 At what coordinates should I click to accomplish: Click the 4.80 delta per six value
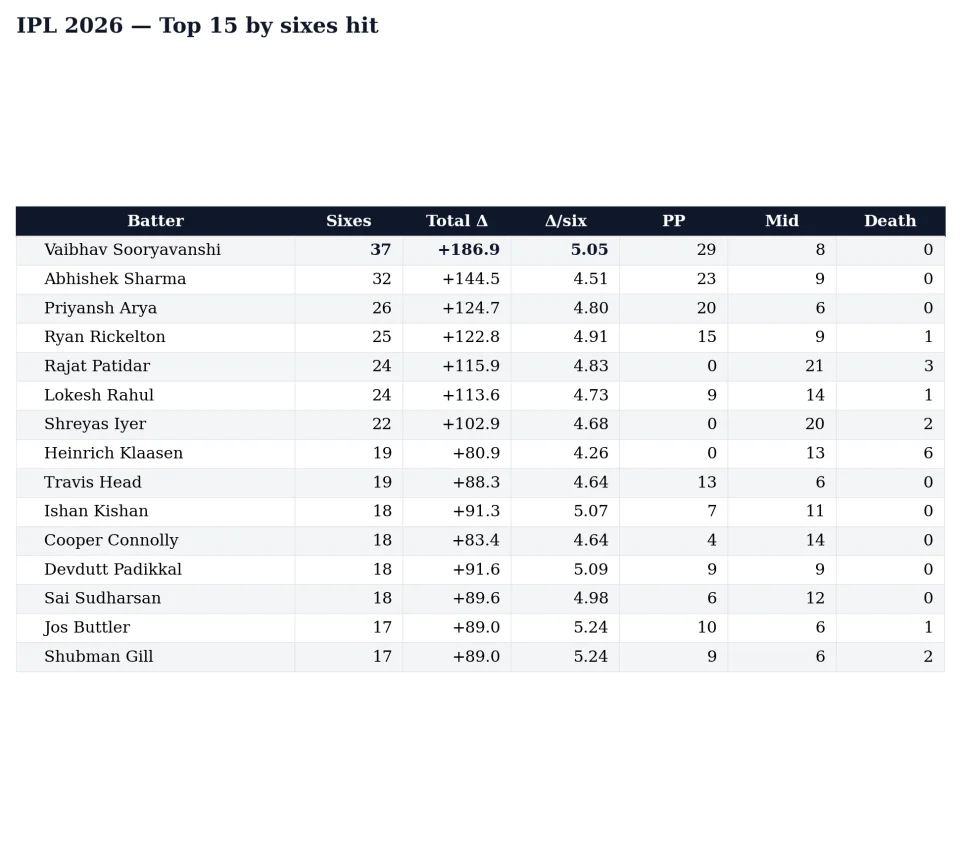click(x=590, y=308)
